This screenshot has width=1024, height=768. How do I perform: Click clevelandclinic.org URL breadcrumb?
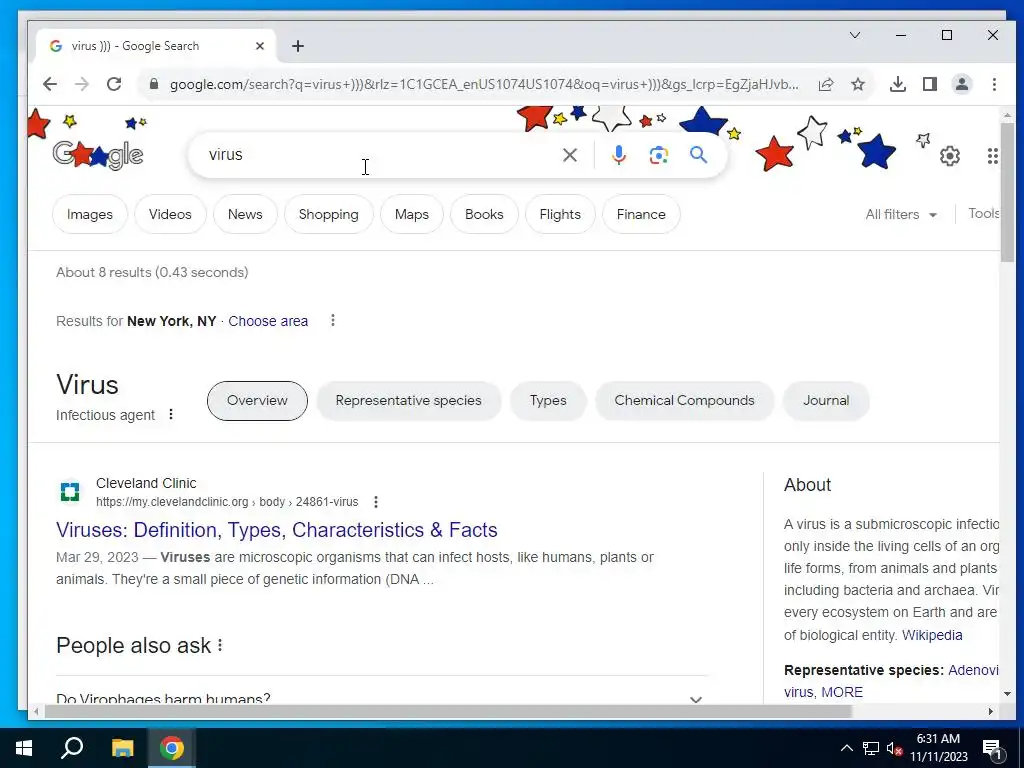tap(227, 502)
